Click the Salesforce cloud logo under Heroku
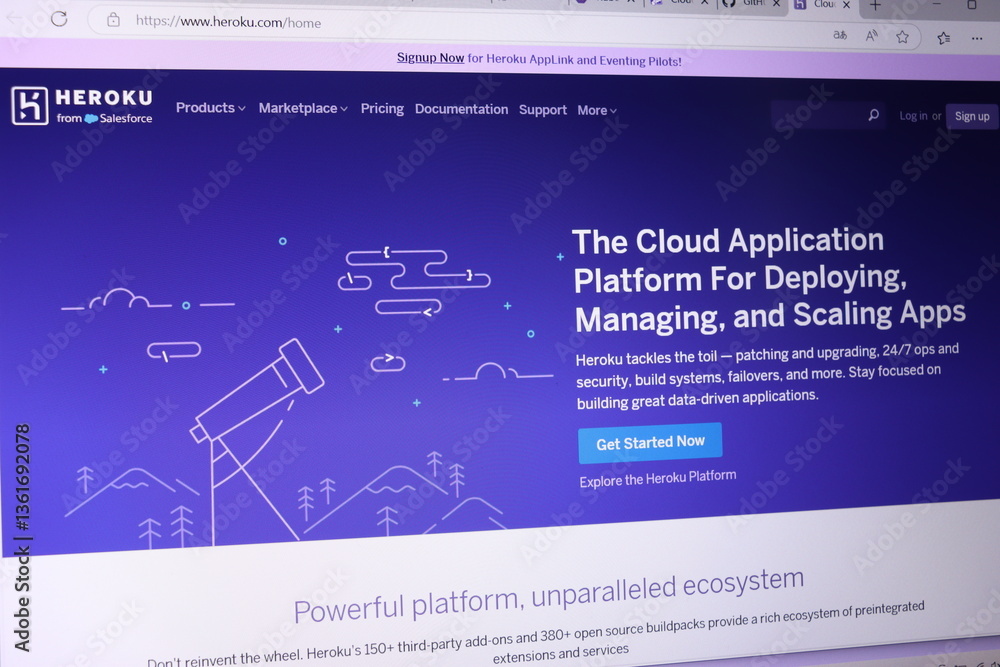The height and width of the screenshot is (667, 1000). pyautogui.click(x=91, y=119)
